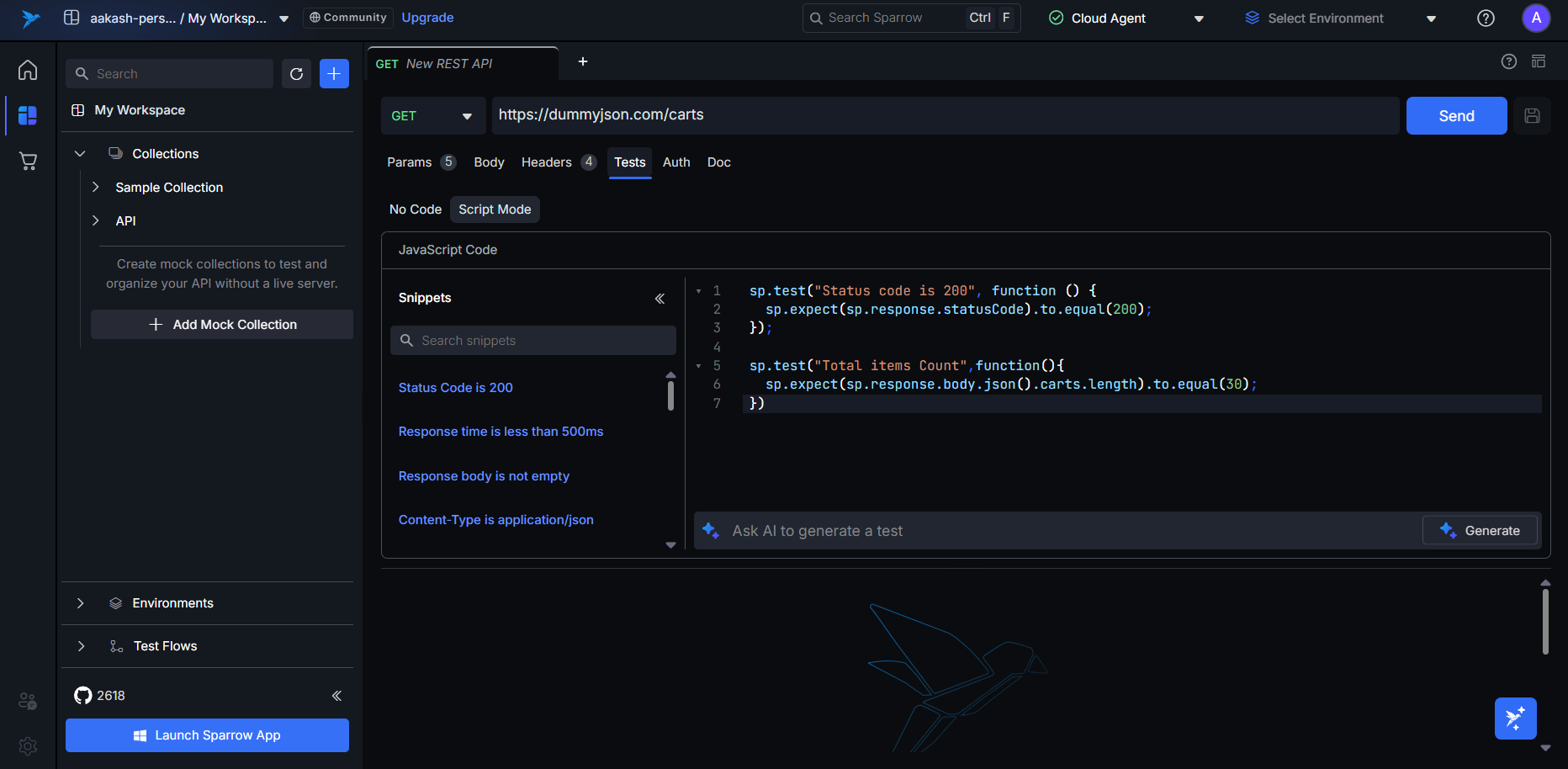The image size is (1568, 769).
Task: Switch to Script Mode
Action: pos(495,209)
